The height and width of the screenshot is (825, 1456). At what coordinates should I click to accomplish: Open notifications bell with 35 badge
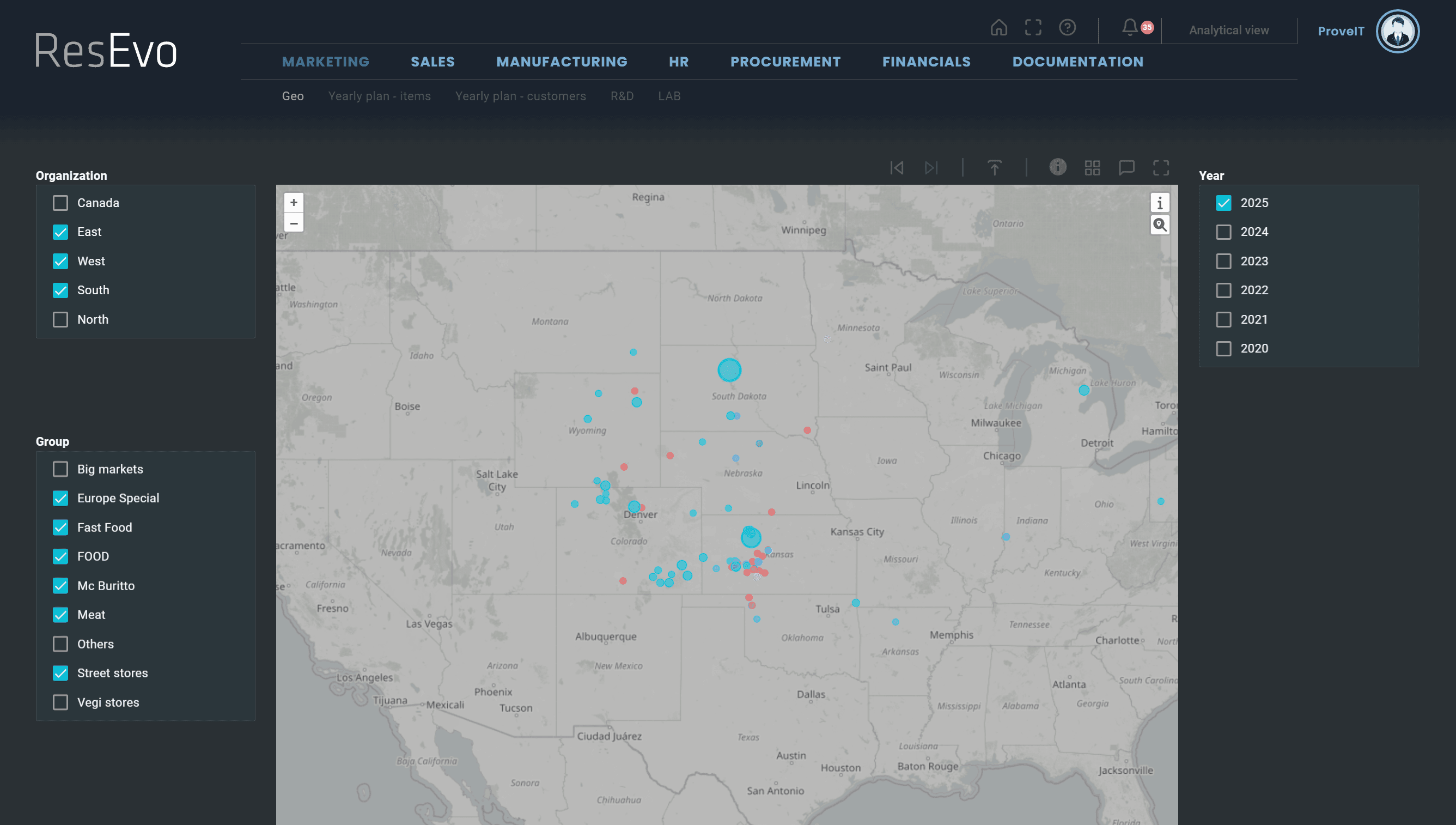tap(1130, 27)
